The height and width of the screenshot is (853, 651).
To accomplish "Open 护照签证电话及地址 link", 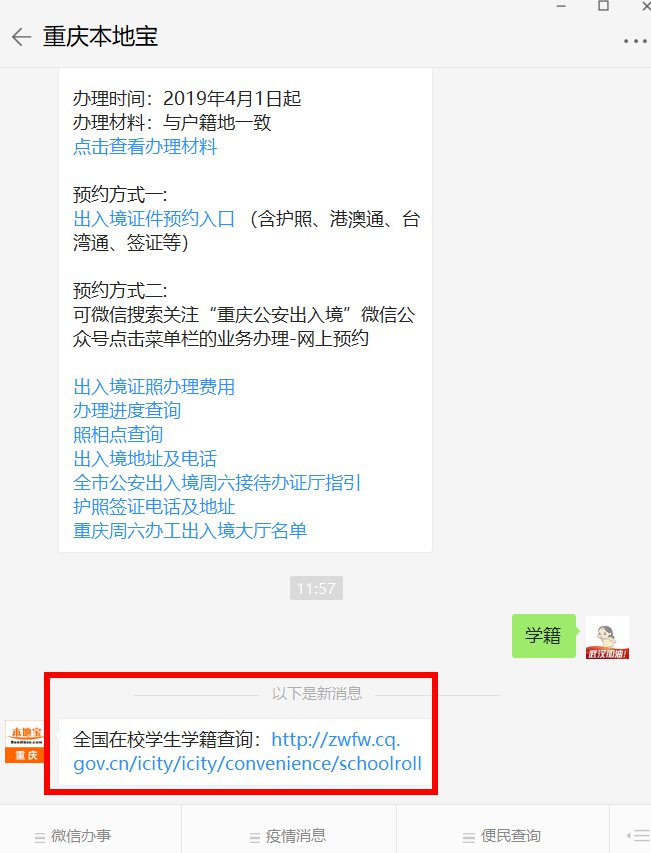I will [x=154, y=506].
